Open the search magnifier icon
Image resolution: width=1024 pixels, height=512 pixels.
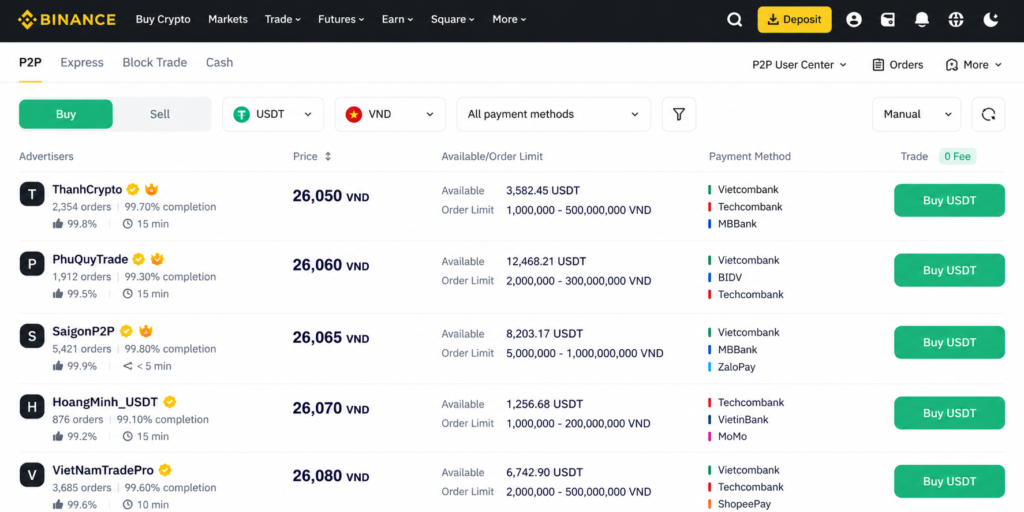(x=735, y=20)
